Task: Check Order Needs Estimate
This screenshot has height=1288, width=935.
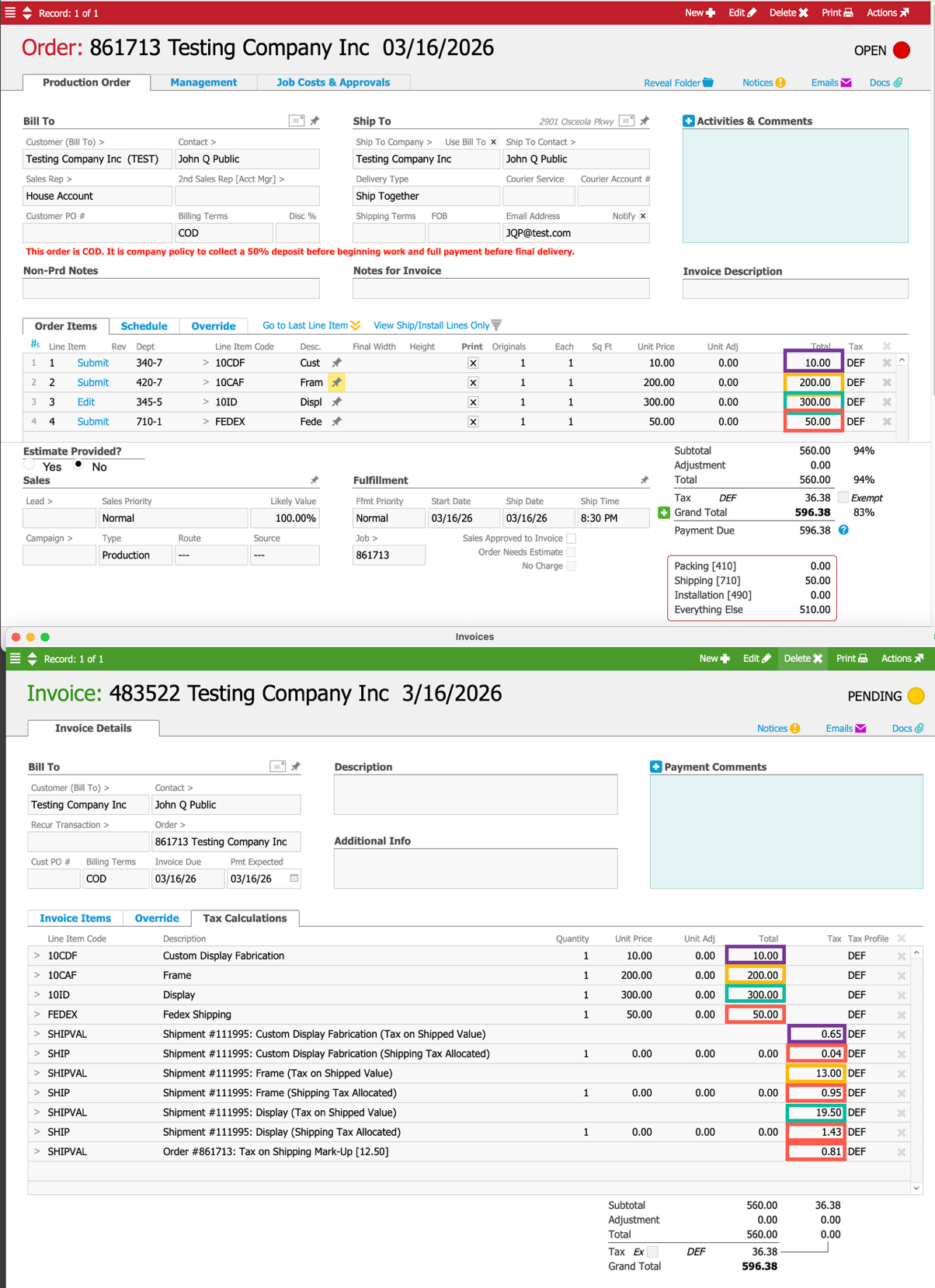Action: 572,552
